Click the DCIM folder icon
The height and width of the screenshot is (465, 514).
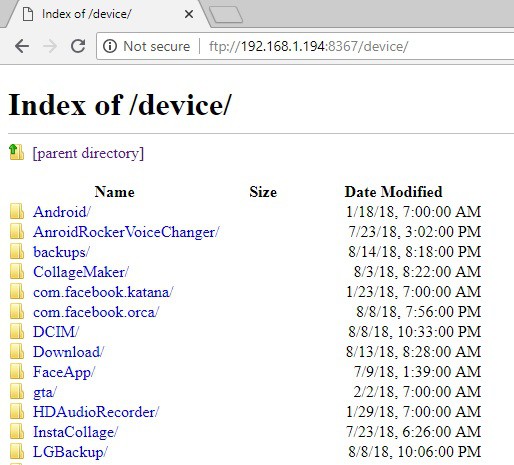tap(17, 331)
